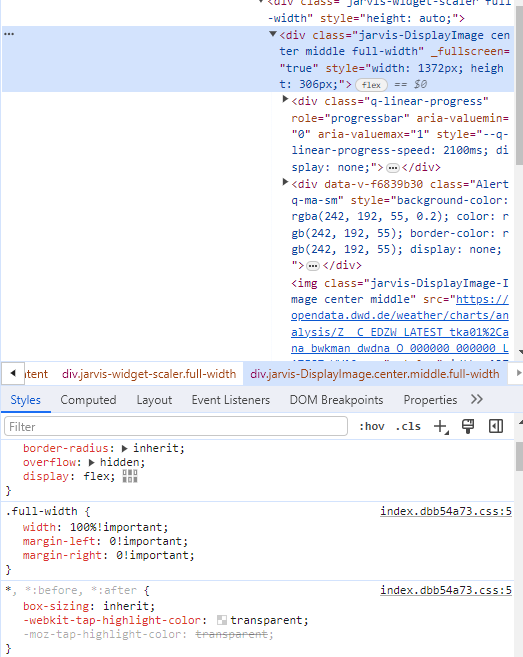Show more tabs with double chevron

(x=476, y=399)
